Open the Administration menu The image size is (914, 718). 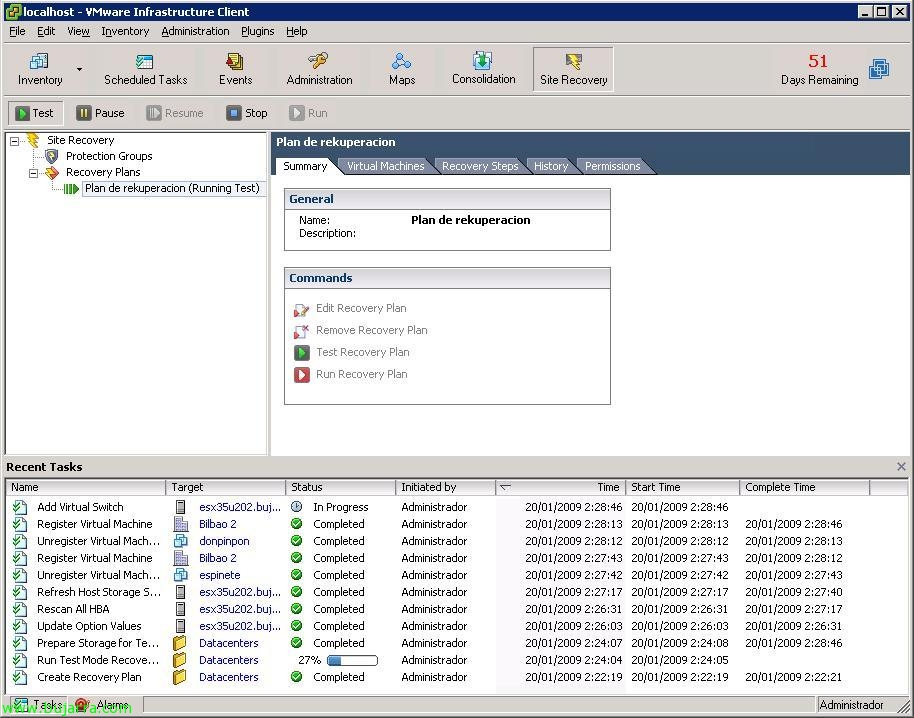195,31
